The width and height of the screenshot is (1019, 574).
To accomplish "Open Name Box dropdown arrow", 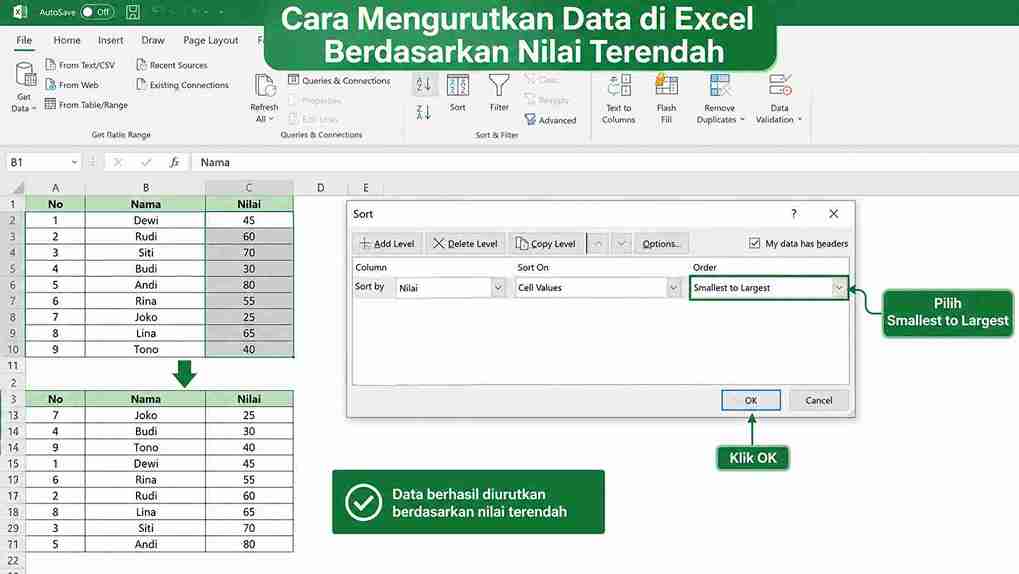I will 74,163.
